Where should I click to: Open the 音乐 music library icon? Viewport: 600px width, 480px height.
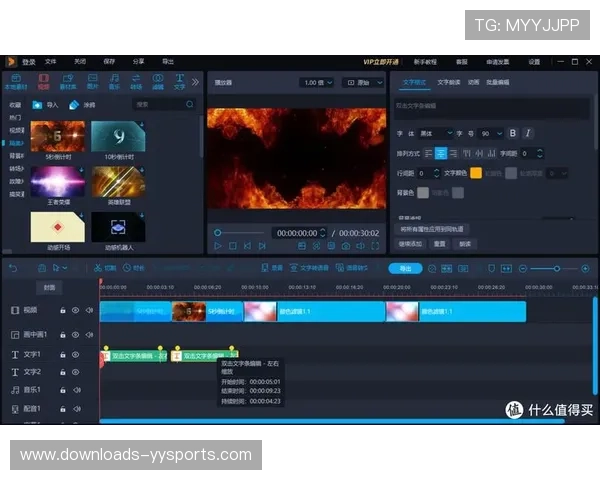[x=114, y=80]
